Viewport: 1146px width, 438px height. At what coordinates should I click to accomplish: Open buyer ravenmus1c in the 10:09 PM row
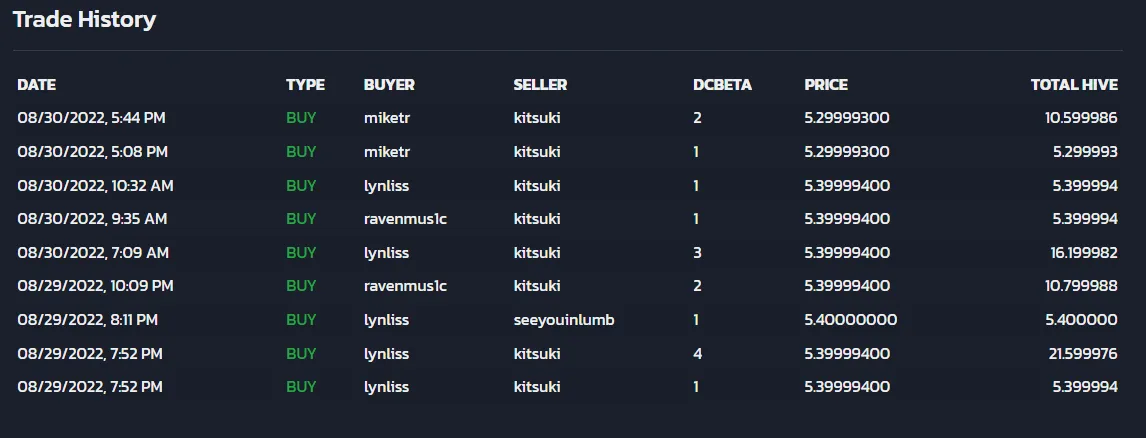click(x=405, y=286)
